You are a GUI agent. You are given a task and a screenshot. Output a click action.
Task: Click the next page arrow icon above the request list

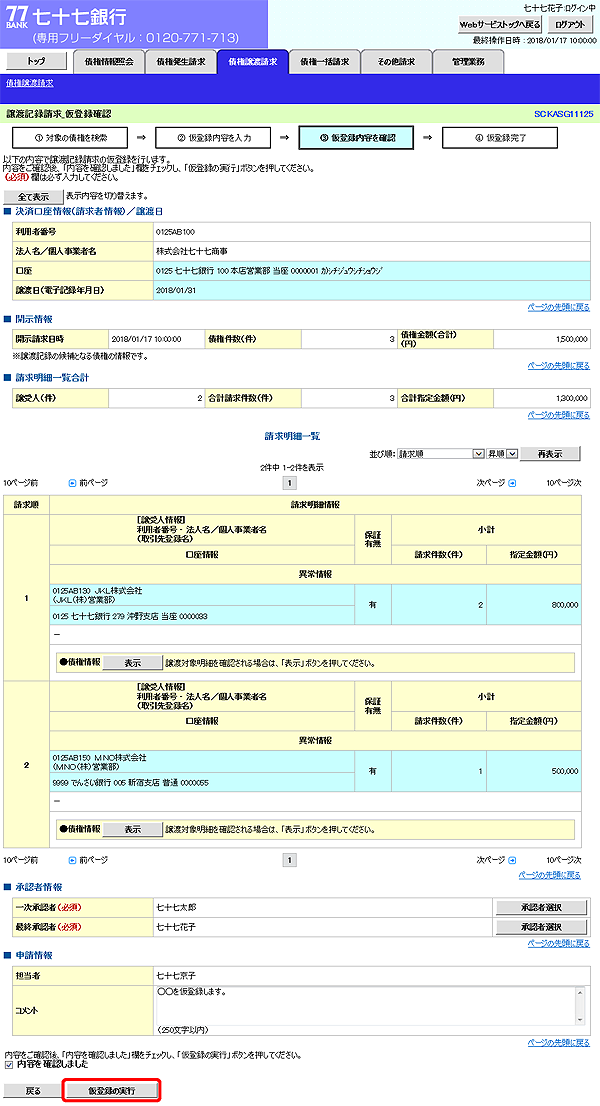(x=513, y=483)
